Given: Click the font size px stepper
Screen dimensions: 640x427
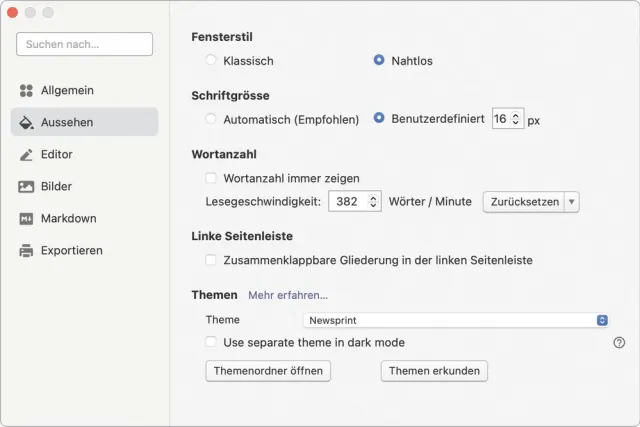Looking at the screenshot, I should pos(516,119).
